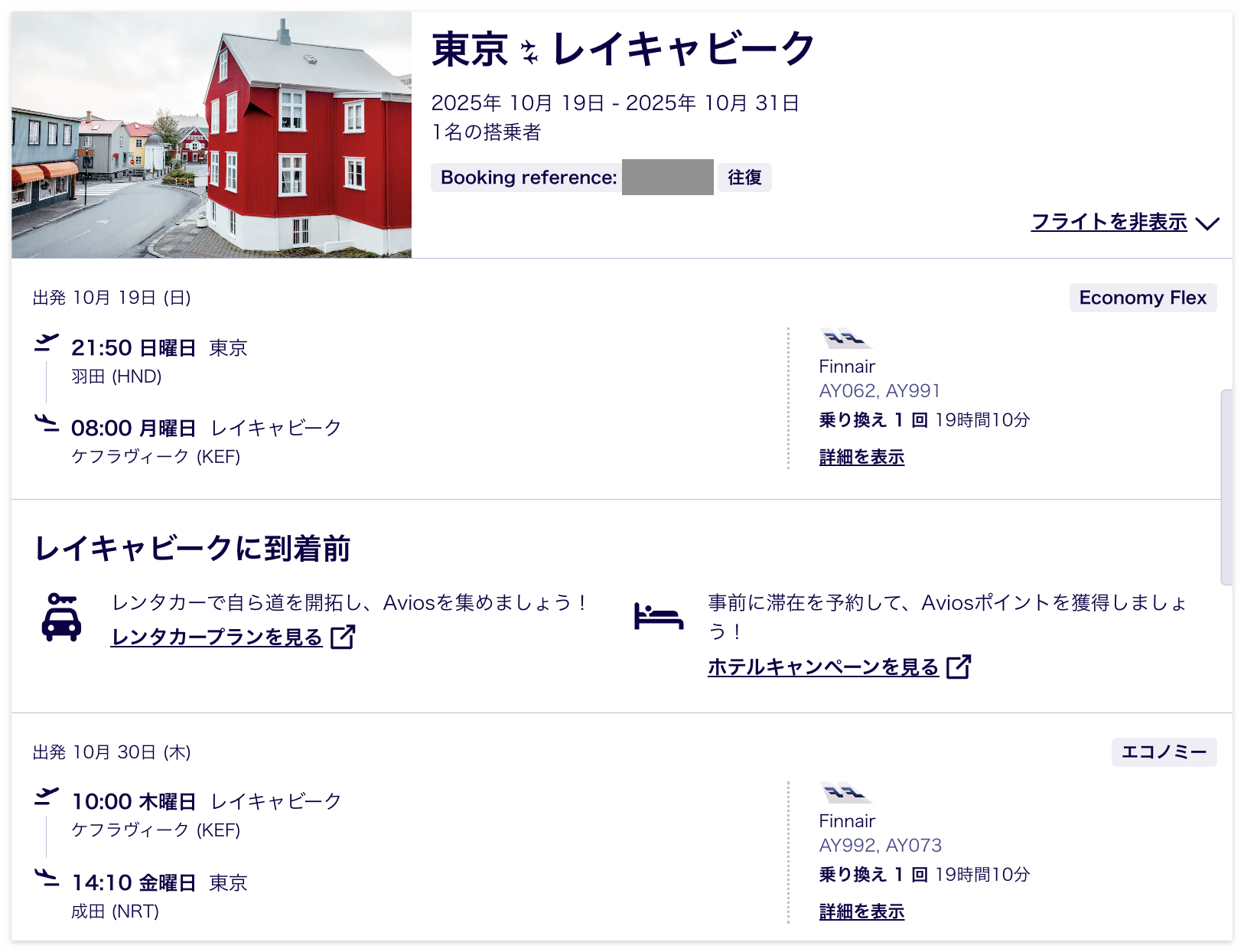Click the 出発 10月 30日 (木) heading
Screen dimensions: 1244x952
[112, 752]
